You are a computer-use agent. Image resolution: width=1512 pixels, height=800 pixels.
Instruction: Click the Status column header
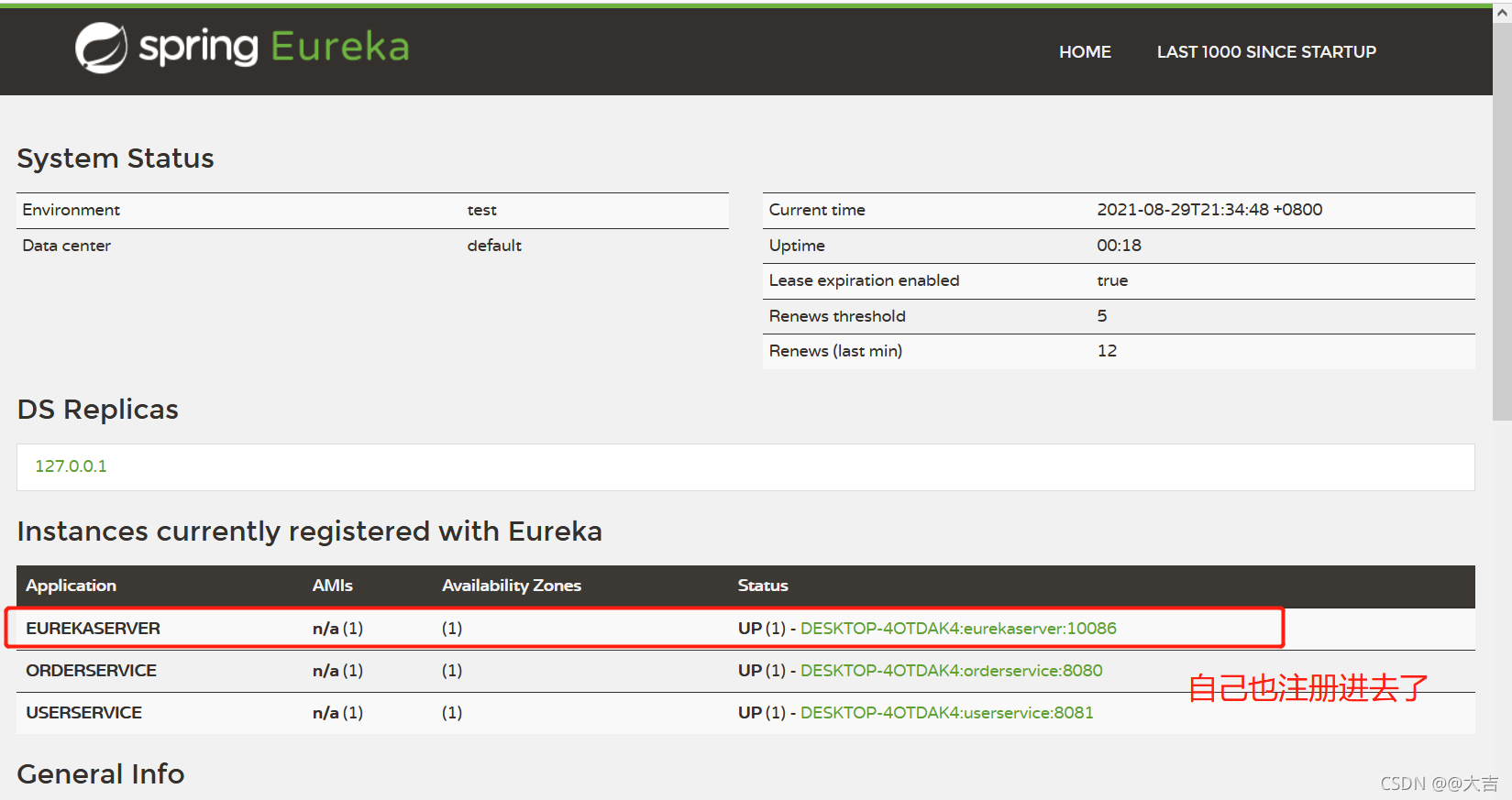[x=763, y=586]
